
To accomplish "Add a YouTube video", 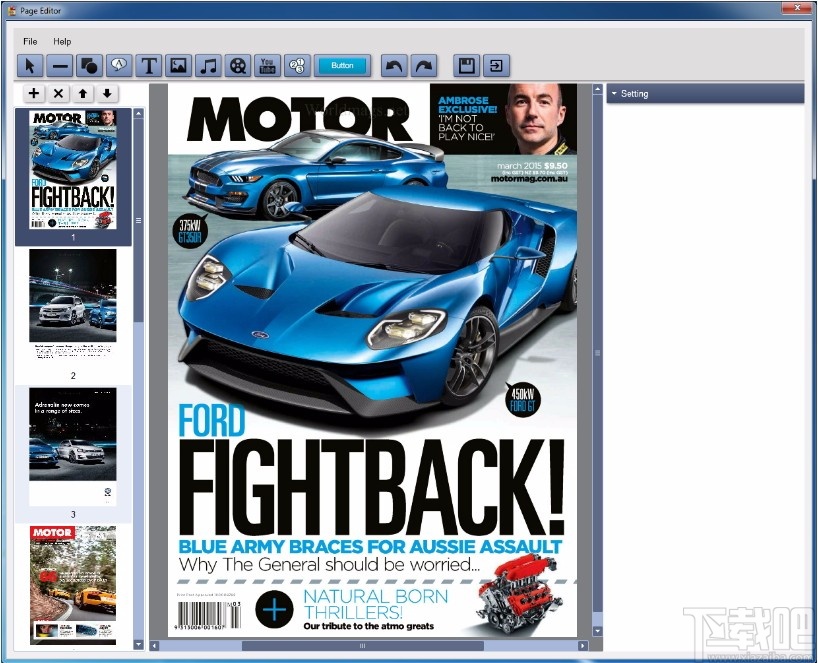I will pyautogui.click(x=268, y=66).
